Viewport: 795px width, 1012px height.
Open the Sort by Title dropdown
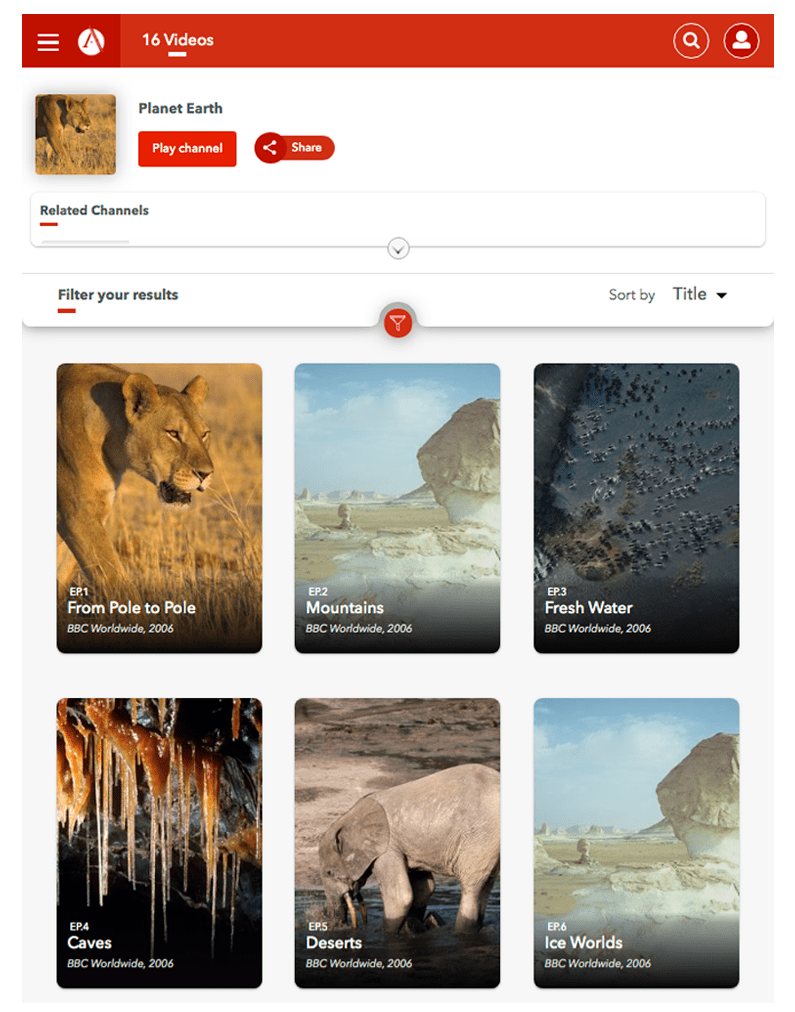pos(699,294)
